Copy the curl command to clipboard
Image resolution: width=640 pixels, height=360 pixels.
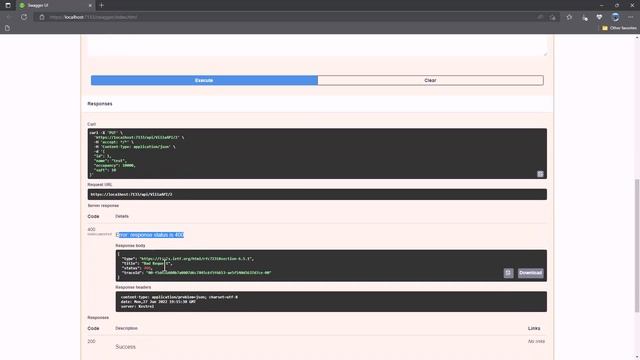point(540,174)
